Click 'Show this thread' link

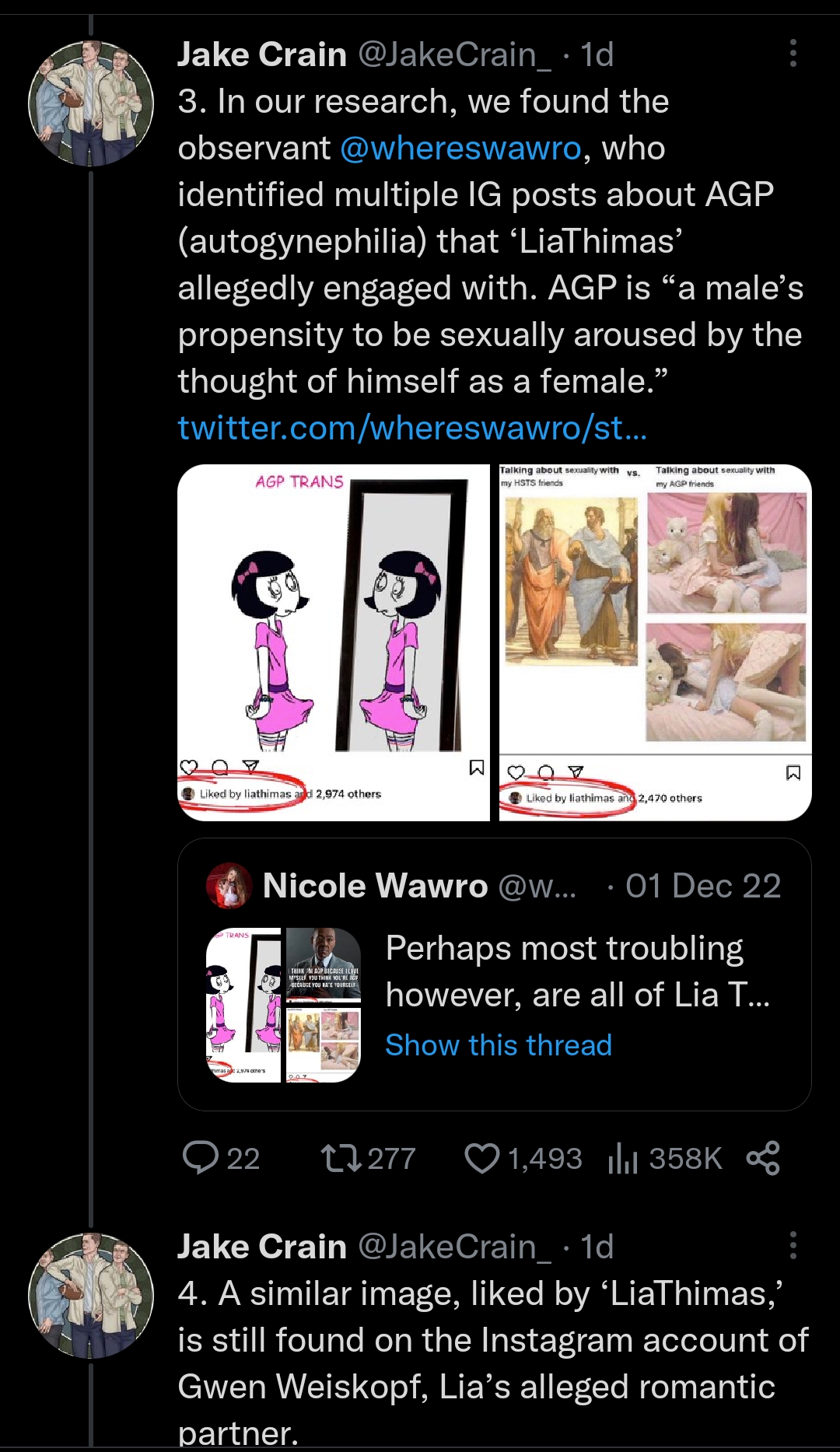[499, 1044]
